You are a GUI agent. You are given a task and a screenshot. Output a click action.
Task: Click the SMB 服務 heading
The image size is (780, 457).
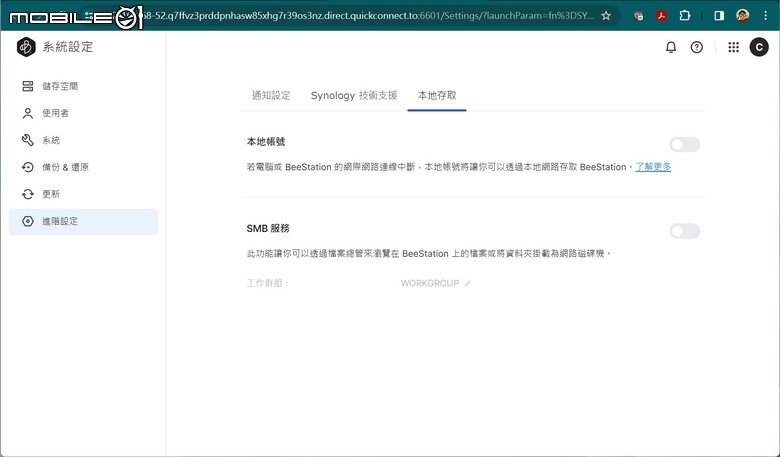(x=268, y=229)
